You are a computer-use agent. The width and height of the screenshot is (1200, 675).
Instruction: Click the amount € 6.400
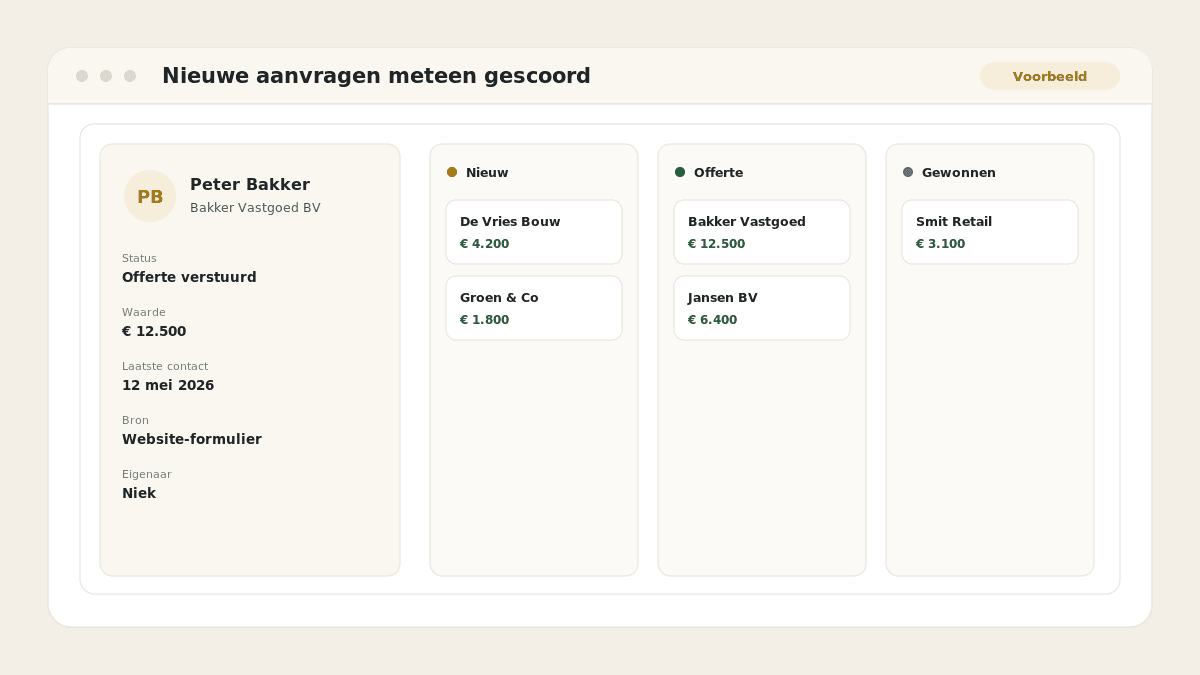[x=712, y=320]
